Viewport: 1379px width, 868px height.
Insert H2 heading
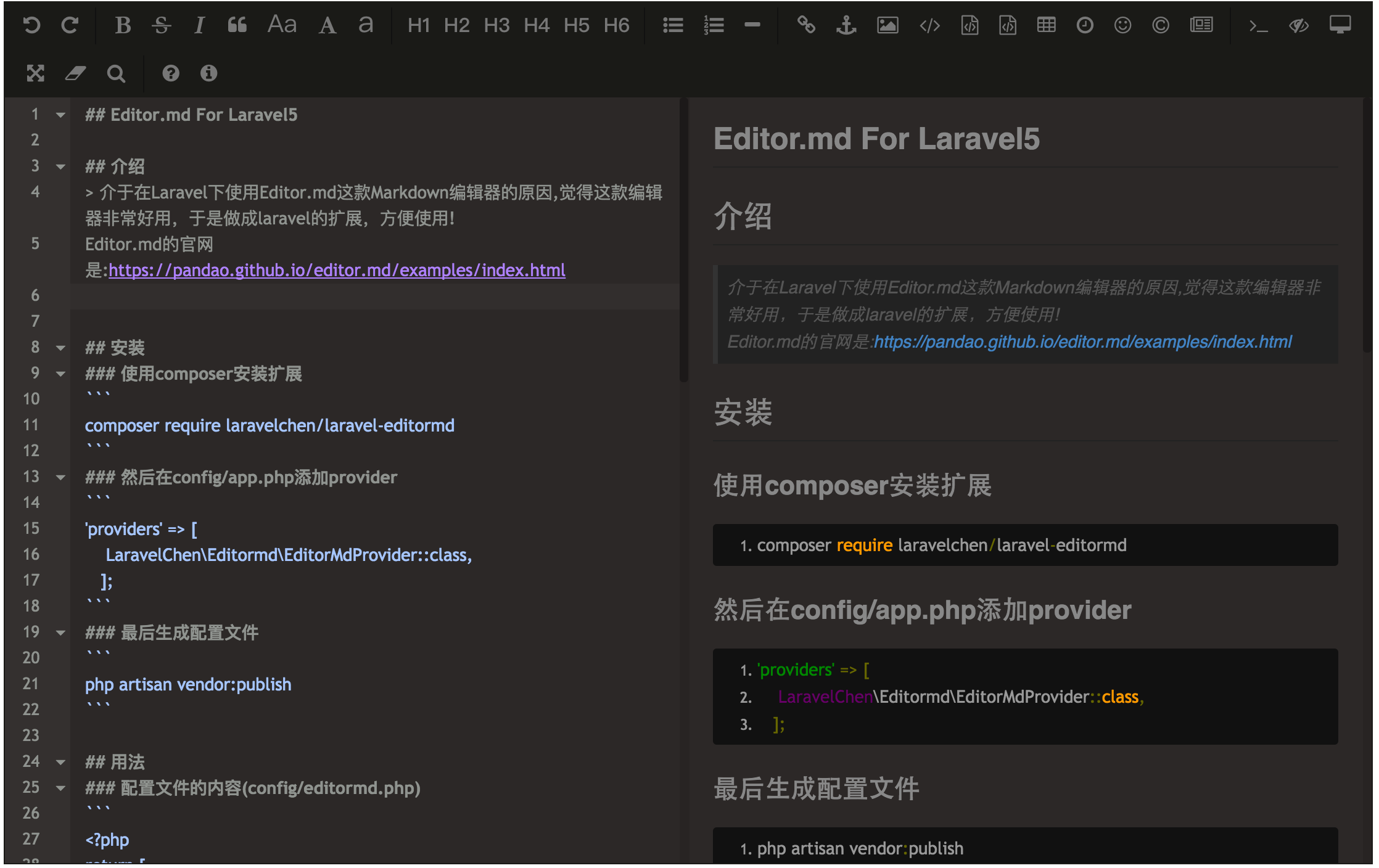coord(457,25)
